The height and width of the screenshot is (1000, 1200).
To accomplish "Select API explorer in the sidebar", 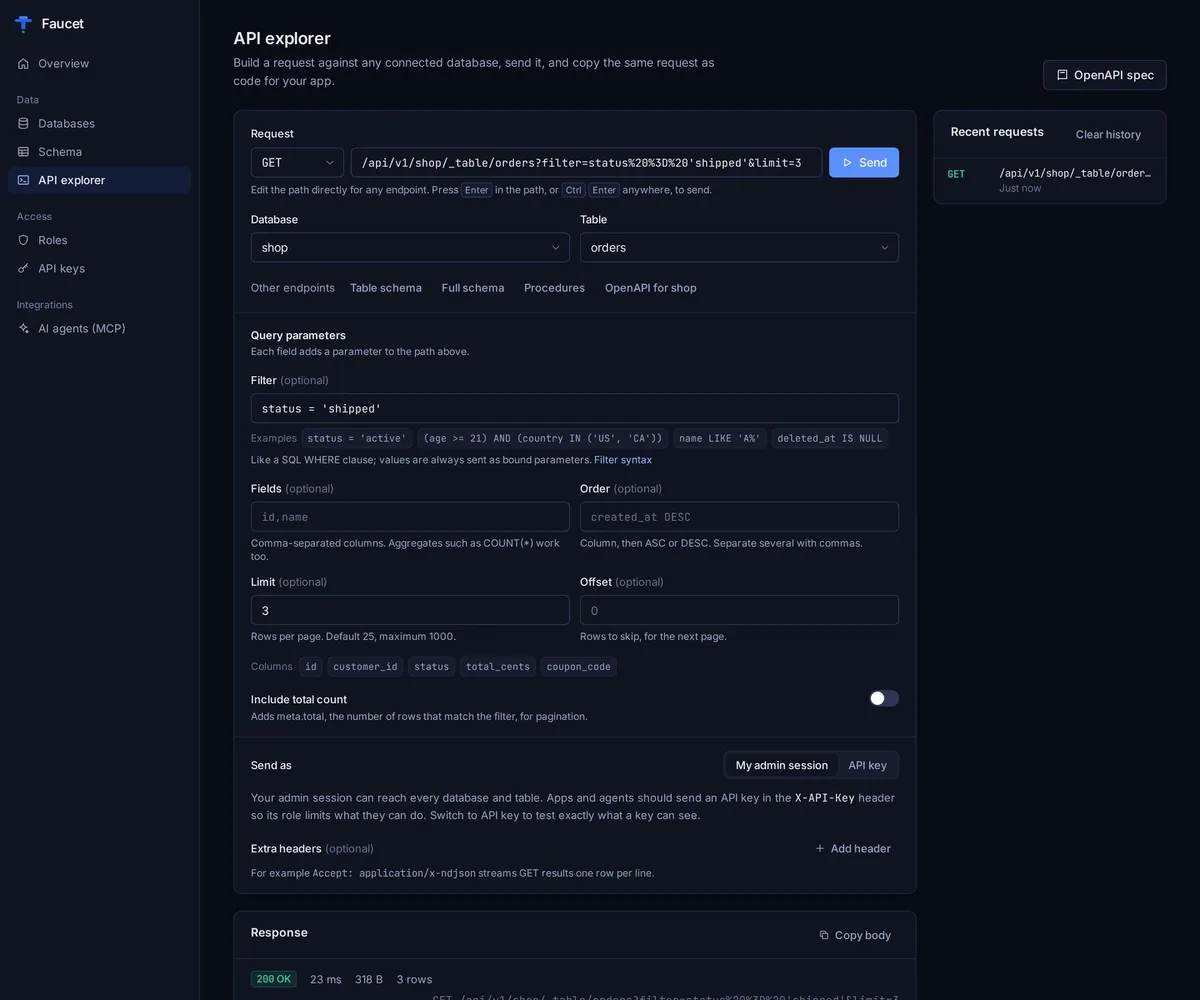I will (x=99, y=180).
